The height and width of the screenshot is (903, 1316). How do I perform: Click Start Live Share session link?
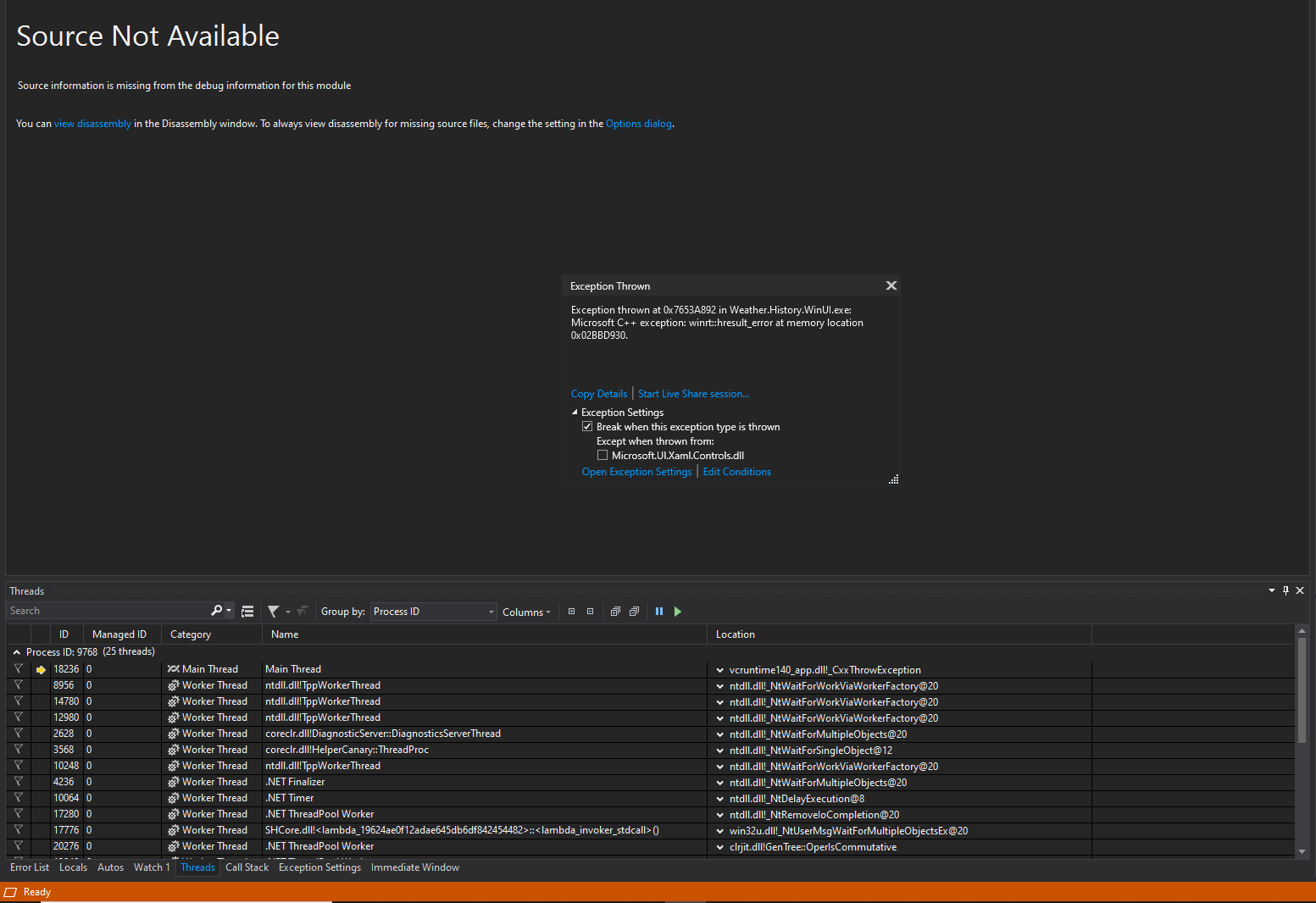pos(693,394)
